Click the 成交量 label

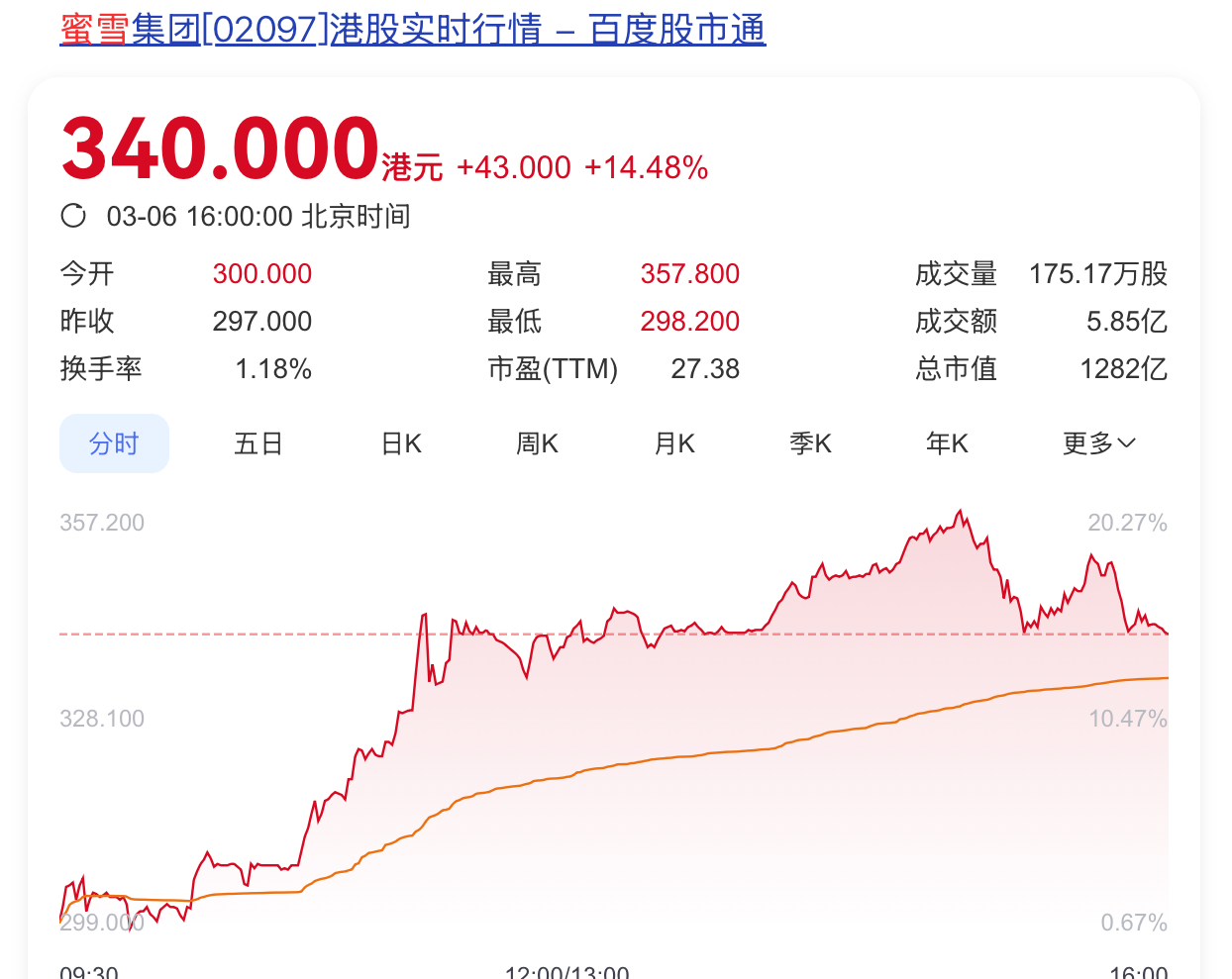point(957,273)
